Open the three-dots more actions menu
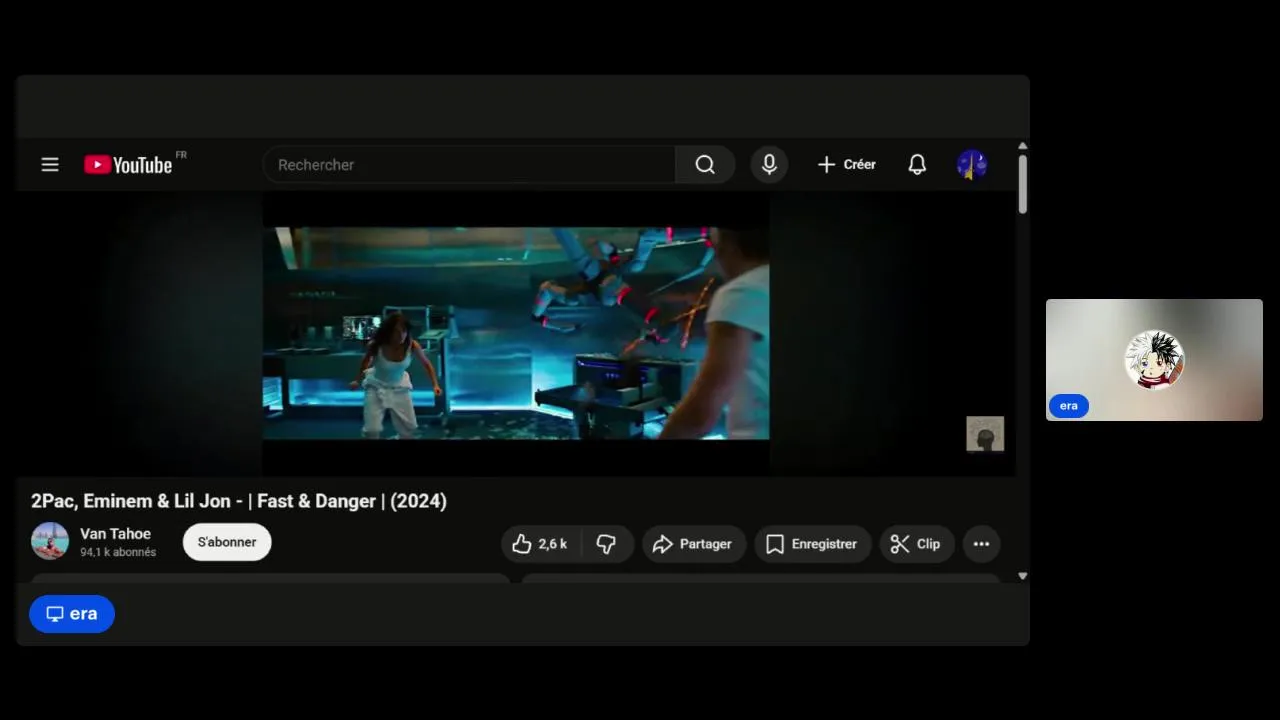The height and width of the screenshot is (720, 1280). [981, 544]
